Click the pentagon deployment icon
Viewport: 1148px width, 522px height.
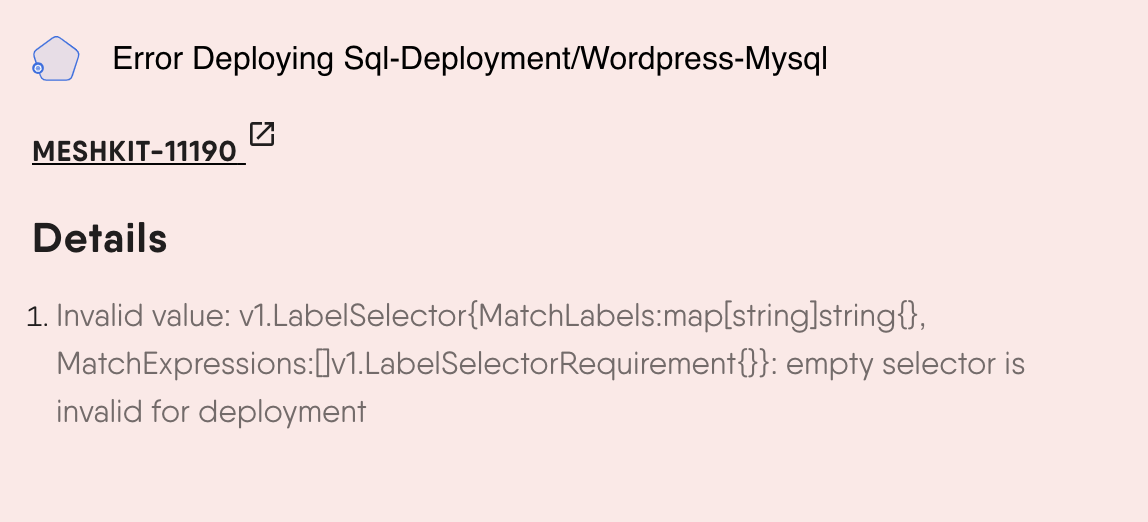pyautogui.click(x=55, y=60)
